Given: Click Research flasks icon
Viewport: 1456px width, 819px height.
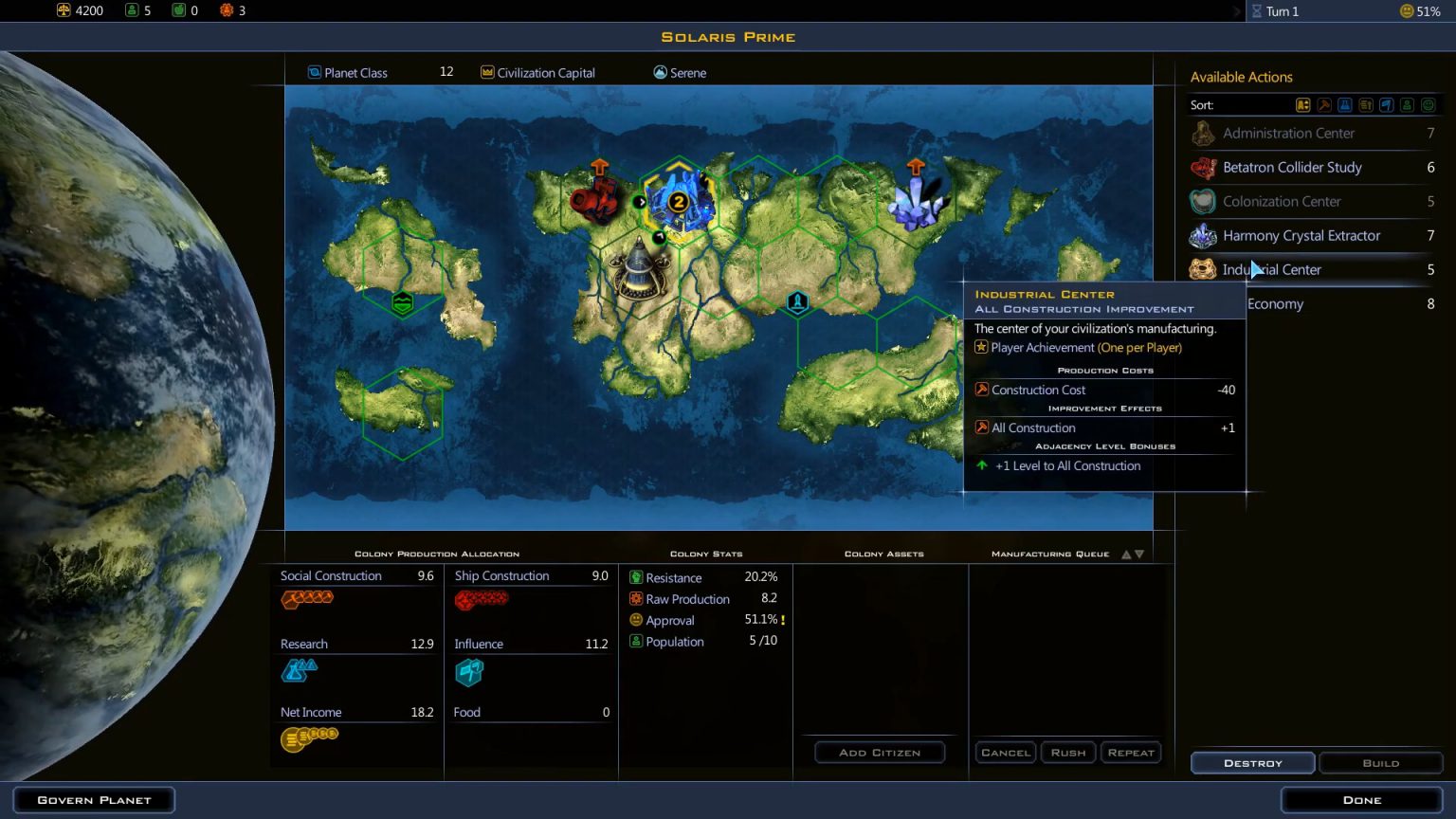Looking at the screenshot, I should pos(300,670).
